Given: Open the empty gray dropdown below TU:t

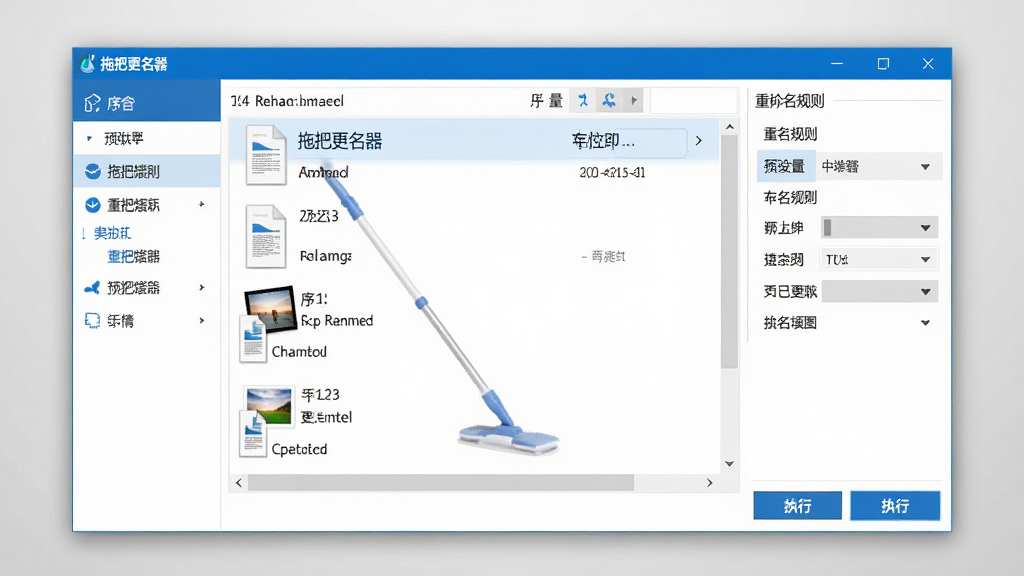Looking at the screenshot, I should pyautogui.click(x=879, y=291).
